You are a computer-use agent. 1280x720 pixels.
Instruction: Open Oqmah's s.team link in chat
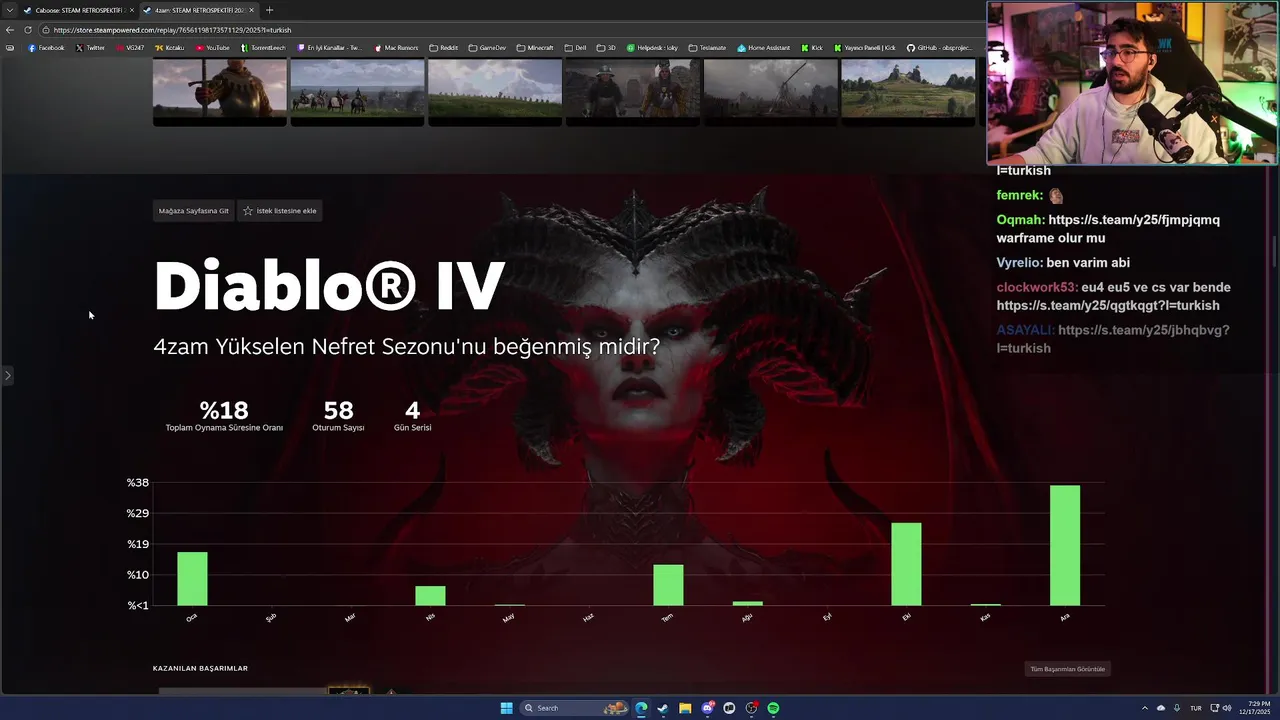pos(1134,220)
